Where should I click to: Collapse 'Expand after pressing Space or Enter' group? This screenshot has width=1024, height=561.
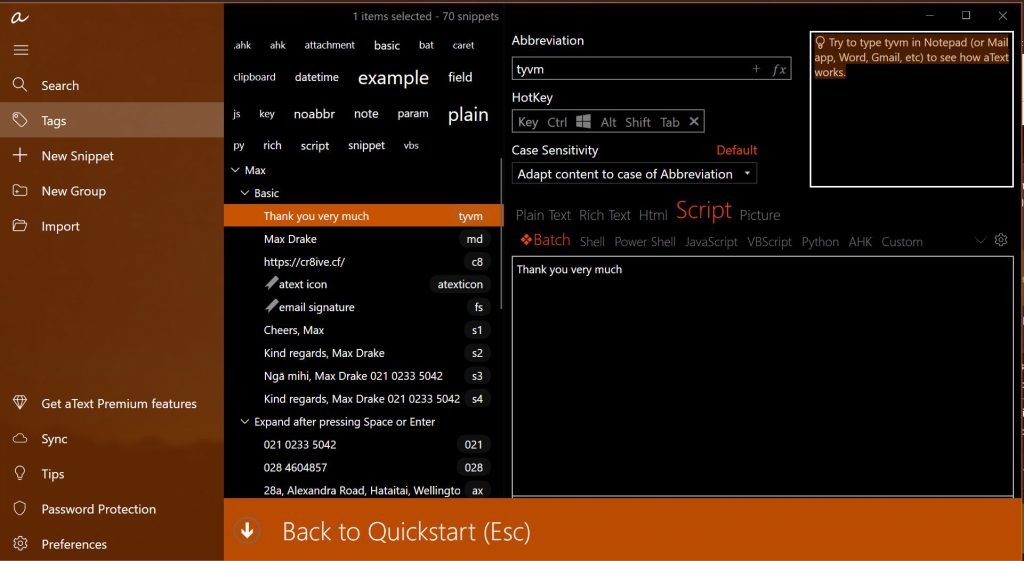pyautogui.click(x=246, y=422)
